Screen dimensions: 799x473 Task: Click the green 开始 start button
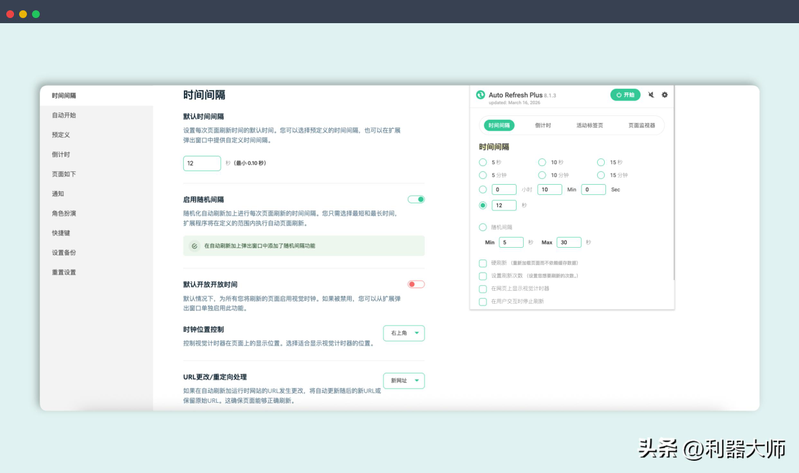[x=625, y=95]
